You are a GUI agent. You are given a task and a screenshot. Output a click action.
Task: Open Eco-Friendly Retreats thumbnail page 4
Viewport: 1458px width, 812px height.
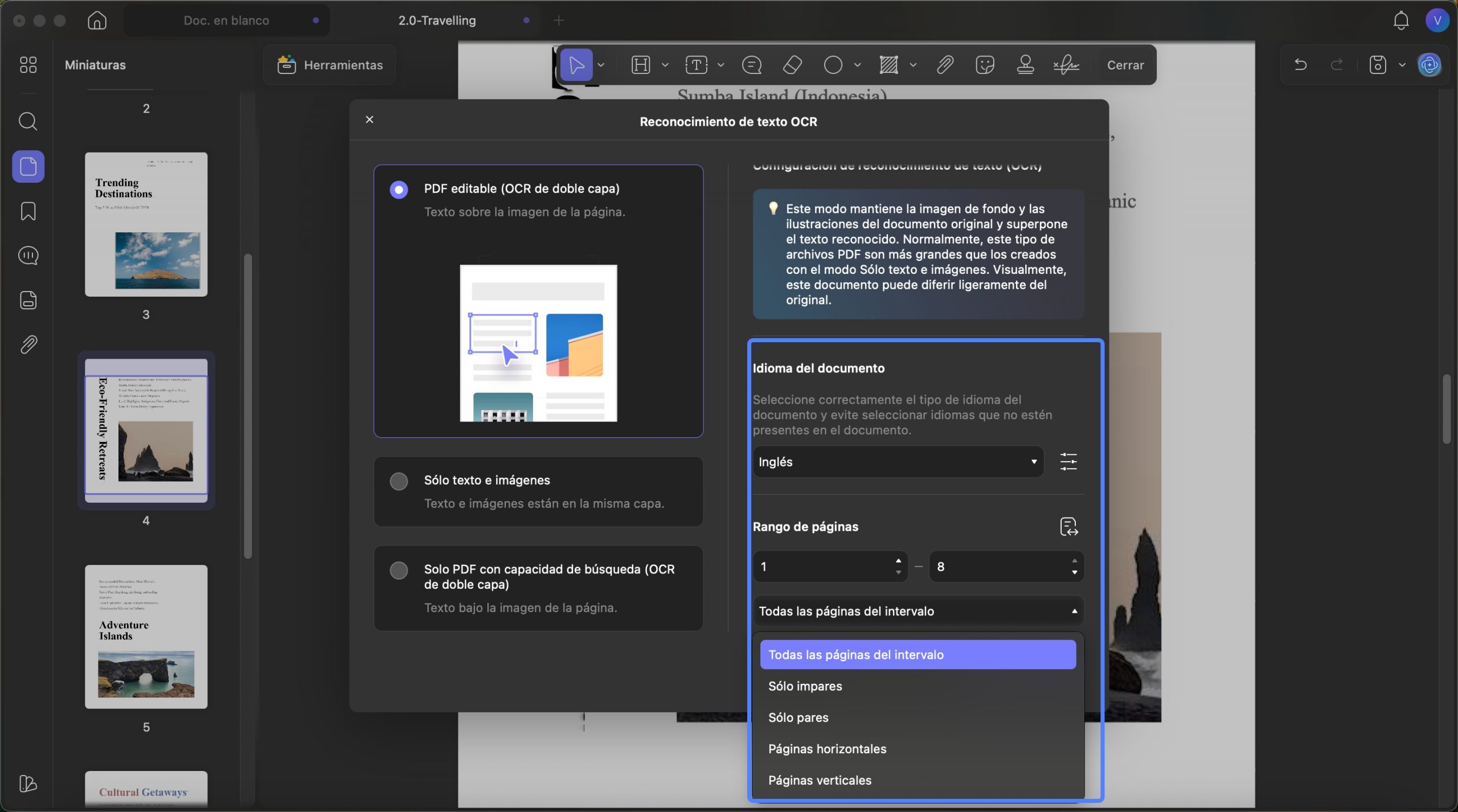pos(146,430)
